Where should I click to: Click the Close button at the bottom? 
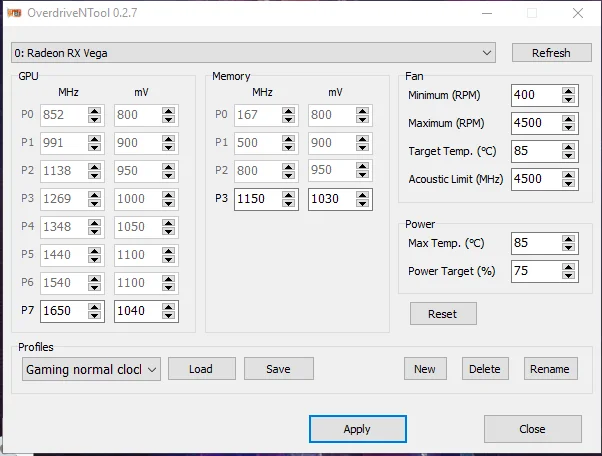point(533,429)
